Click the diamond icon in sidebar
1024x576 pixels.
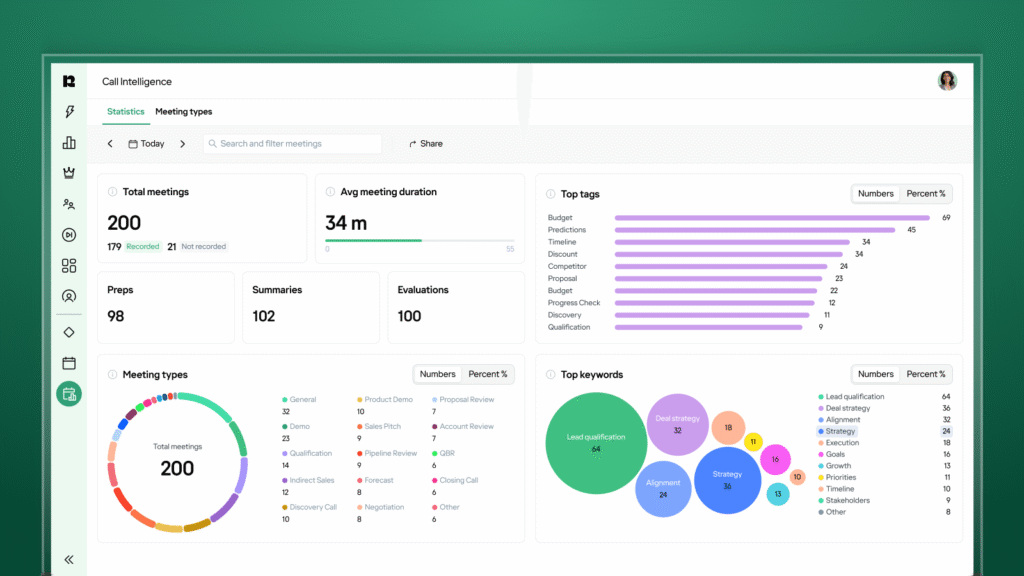(69, 332)
